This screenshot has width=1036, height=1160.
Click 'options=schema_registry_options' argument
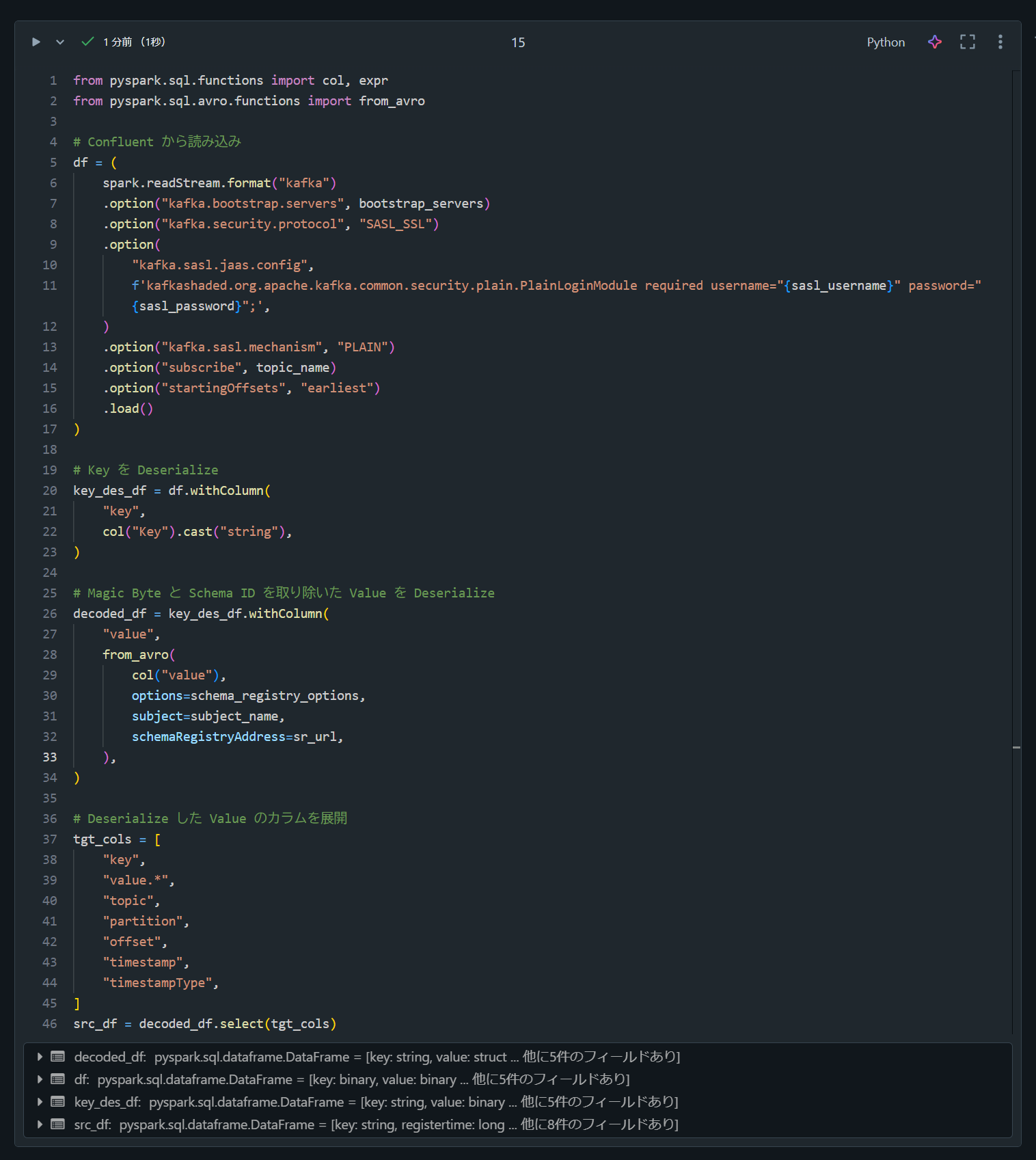[245, 696]
